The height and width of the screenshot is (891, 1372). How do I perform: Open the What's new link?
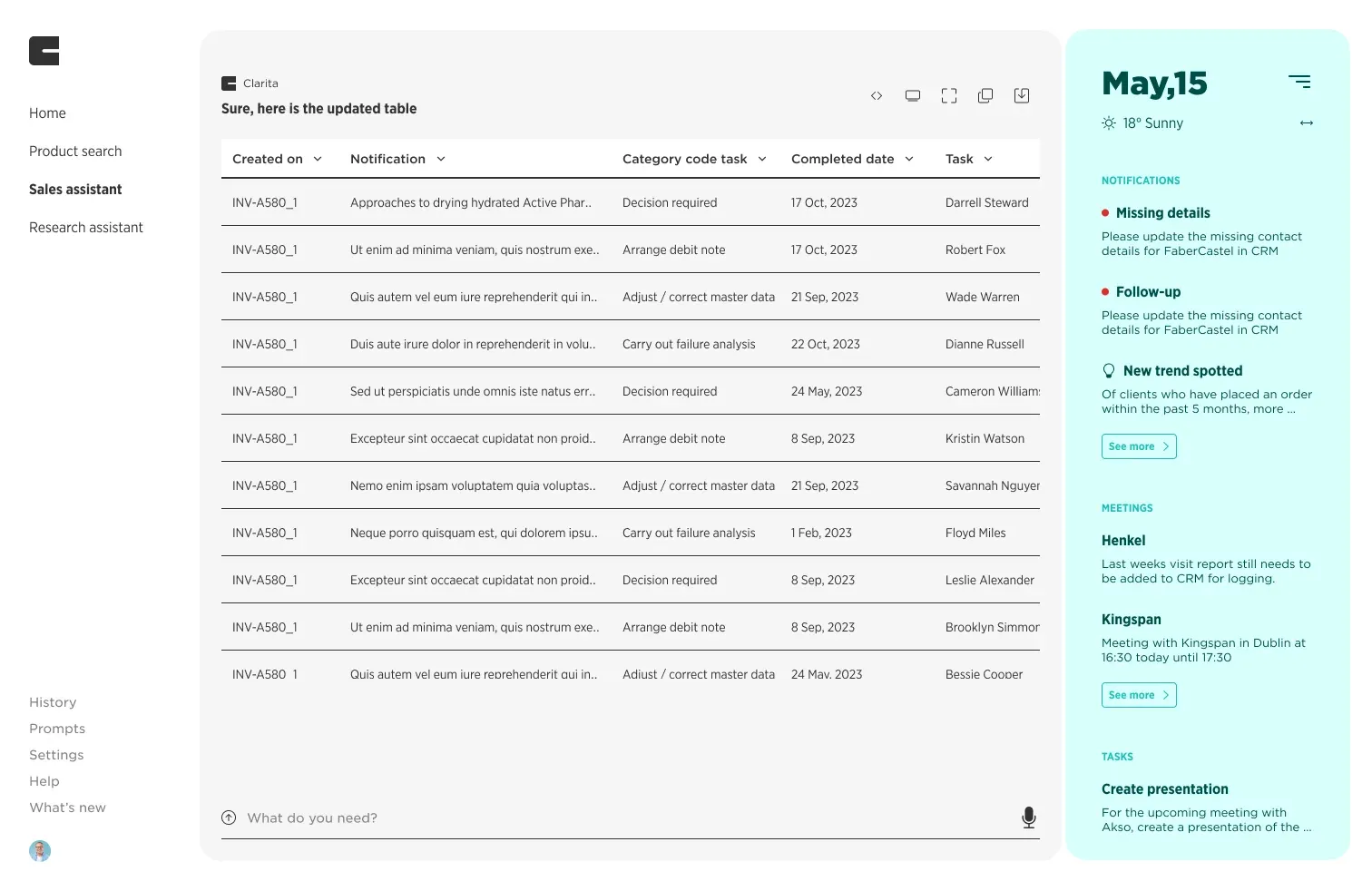click(x=67, y=808)
